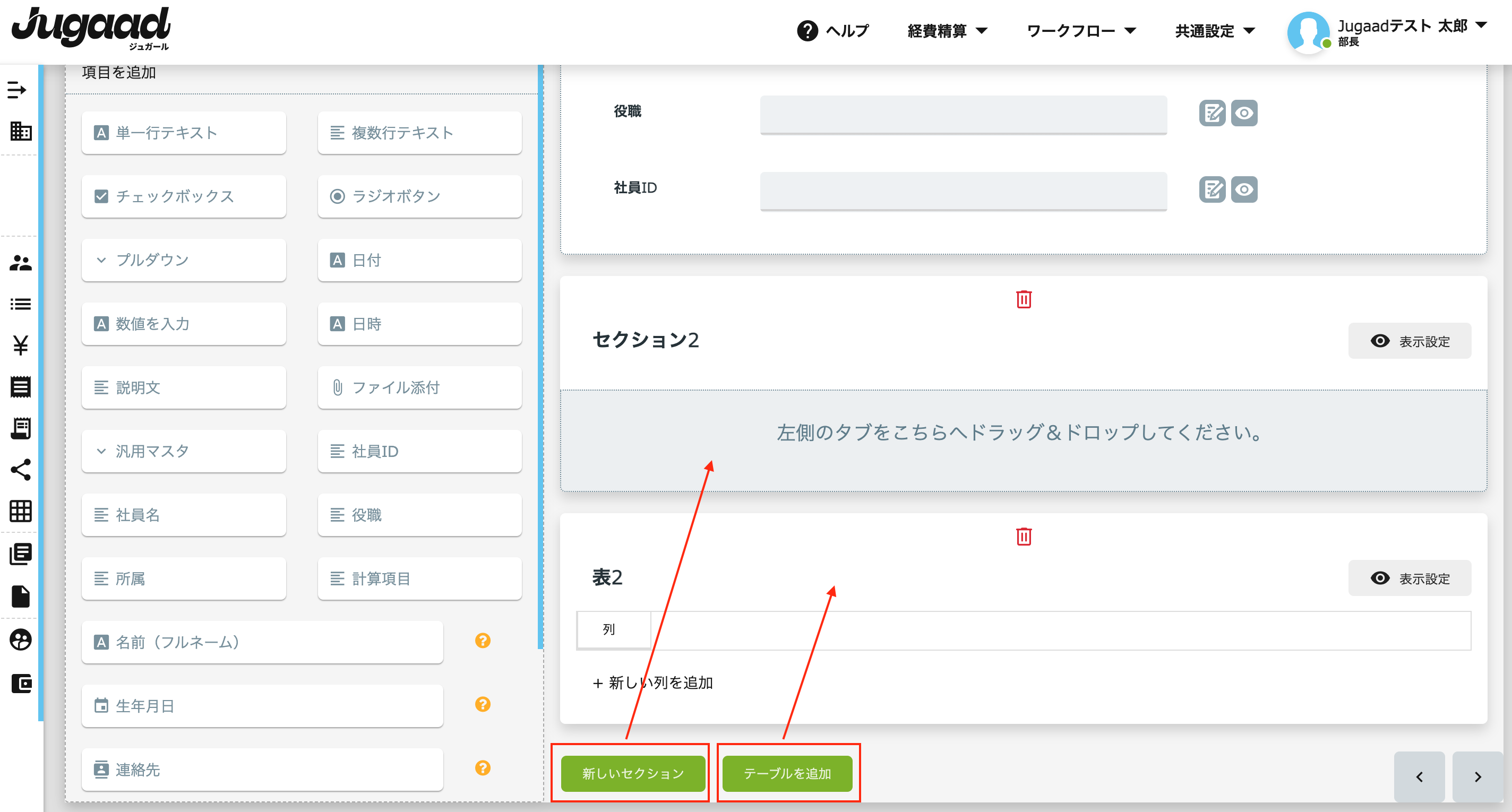Delete Section 2 with red trash icon
This screenshot has width=1512, height=812.
pyautogui.click(x=1023, y=299)
